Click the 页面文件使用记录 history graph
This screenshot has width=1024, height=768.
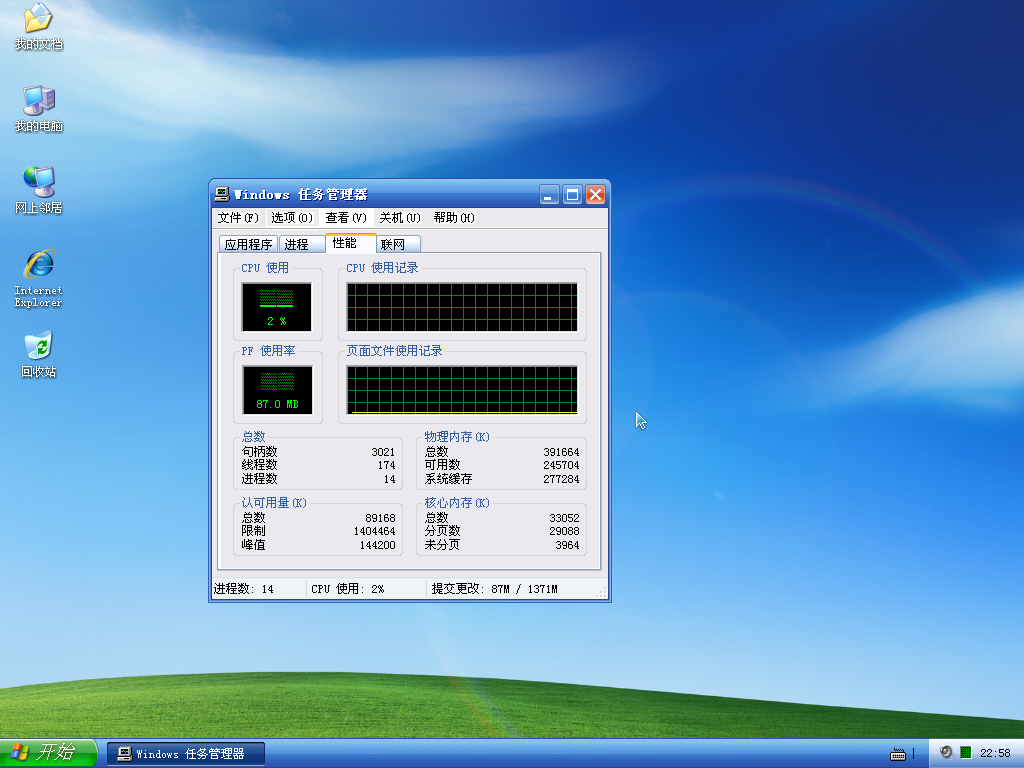click(x=462, y=390)
